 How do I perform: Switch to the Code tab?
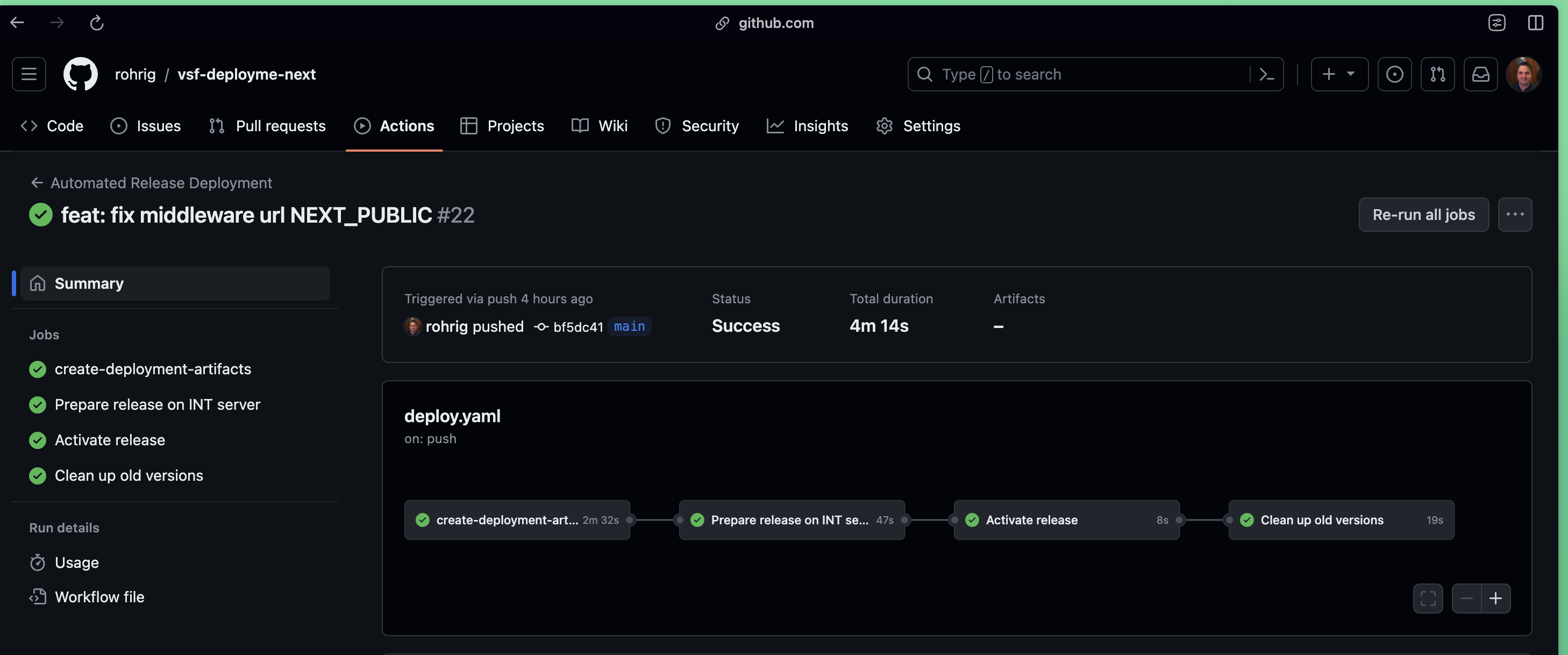(x=52, y=126)
